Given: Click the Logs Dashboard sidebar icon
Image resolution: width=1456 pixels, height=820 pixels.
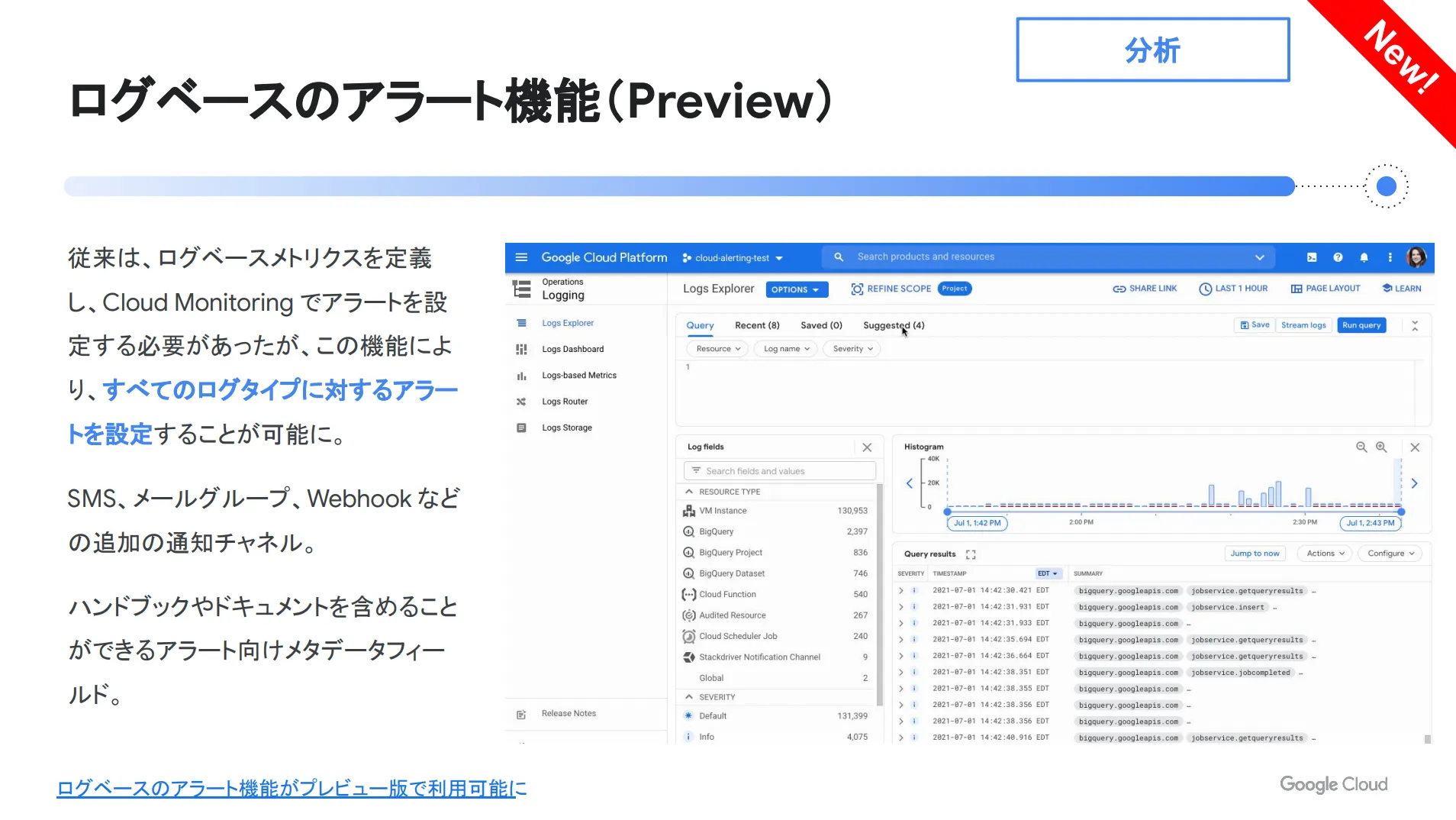Looking at the screenshot, I should [x=521, y=349].
